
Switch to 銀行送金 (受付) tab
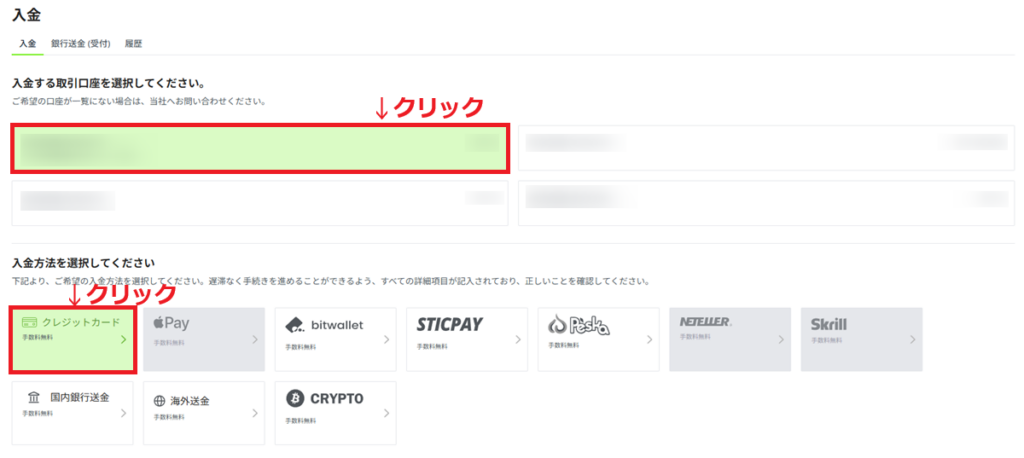[80, 44]
